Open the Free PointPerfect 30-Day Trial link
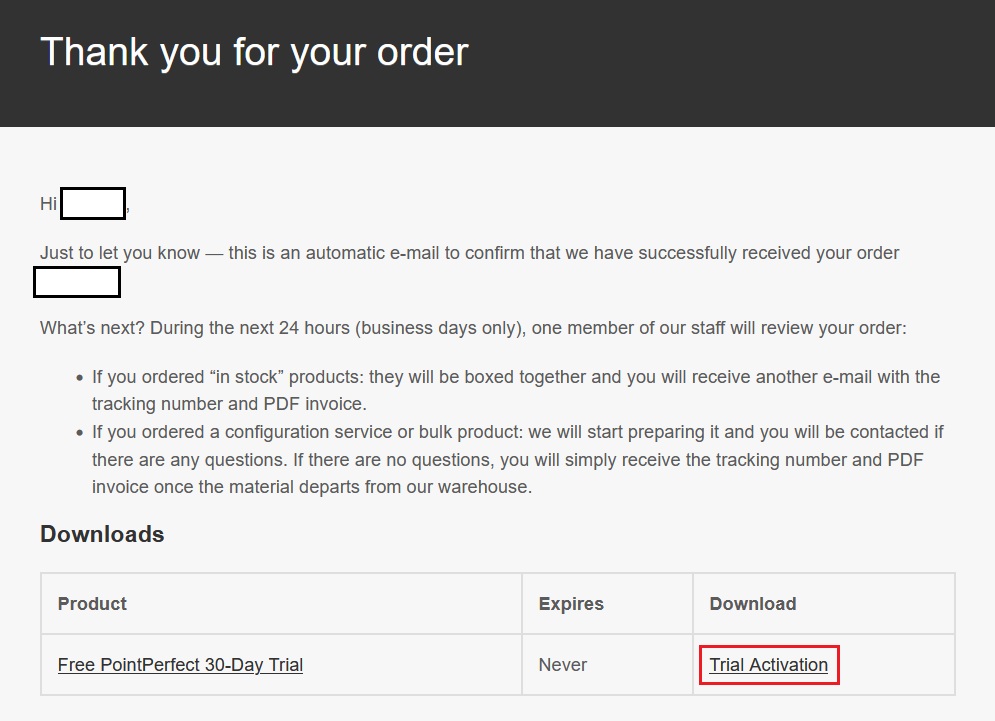995x721 pixels. tap(180, 665)
